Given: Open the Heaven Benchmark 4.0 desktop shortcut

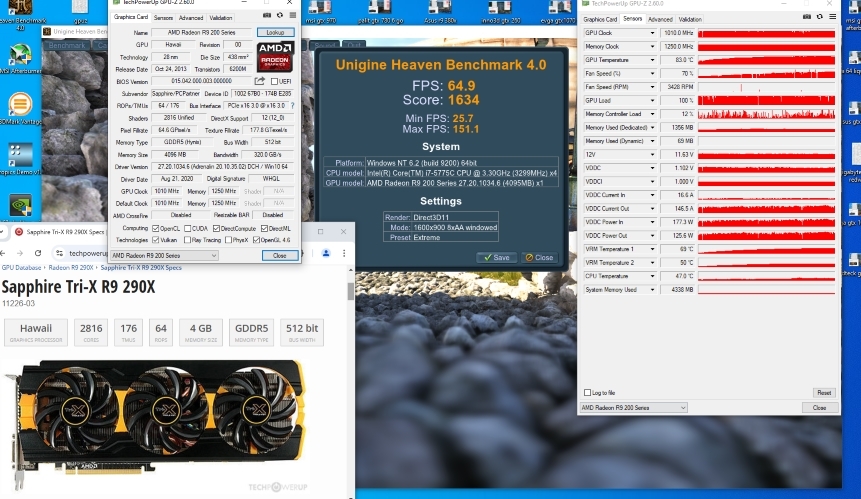Looking at the screenshot, I should tap(20, 15).
